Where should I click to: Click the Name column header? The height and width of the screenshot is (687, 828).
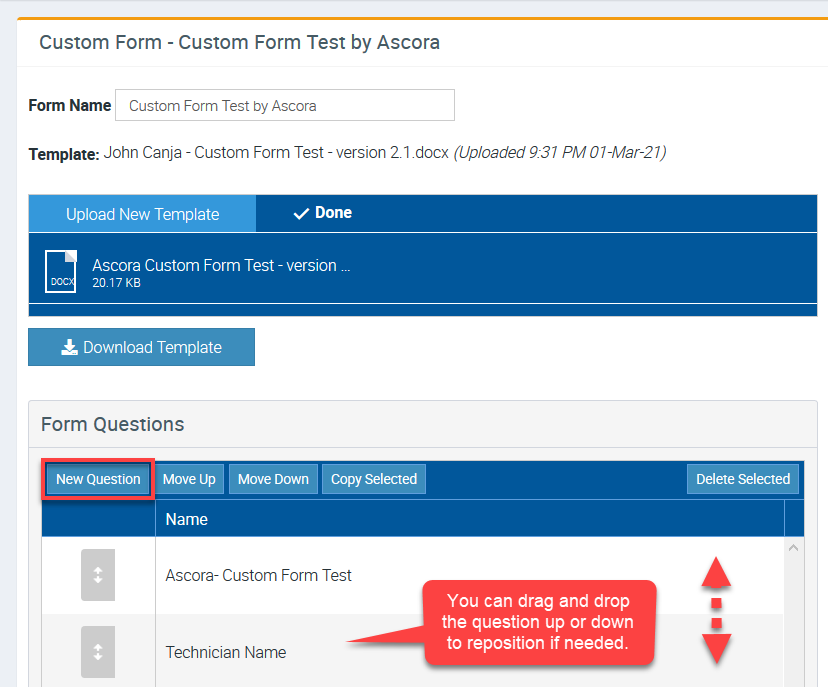point(187,519)
